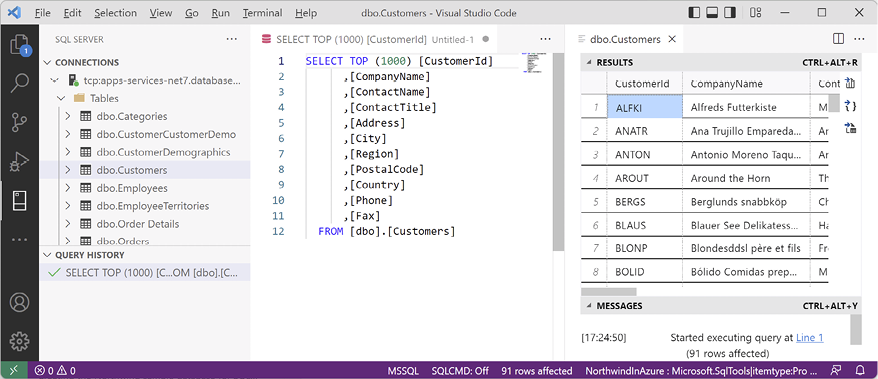Image resolution: width=878 pixels, height=379 pixels.
Task: Click the CompanyName column header
Action: tap(746, 83)
